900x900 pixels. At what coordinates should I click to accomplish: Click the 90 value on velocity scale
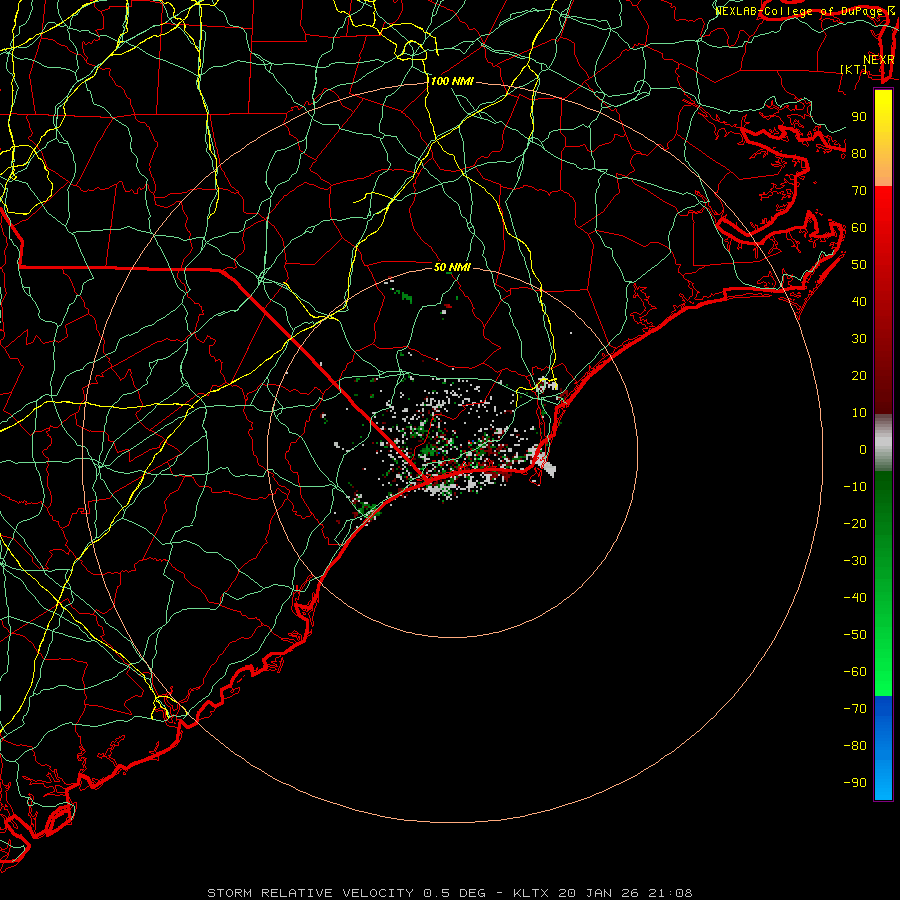(859, 117)
